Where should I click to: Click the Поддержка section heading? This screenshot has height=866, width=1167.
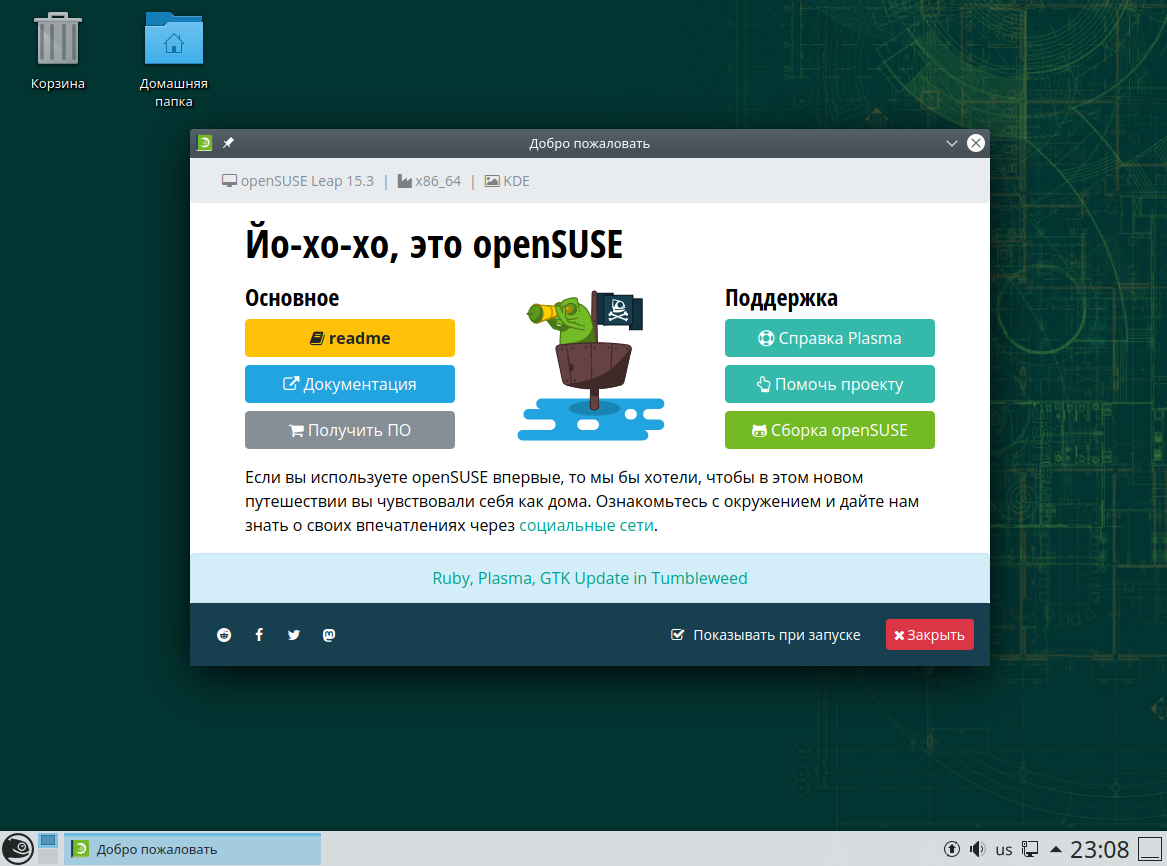[x=781, y=298]
